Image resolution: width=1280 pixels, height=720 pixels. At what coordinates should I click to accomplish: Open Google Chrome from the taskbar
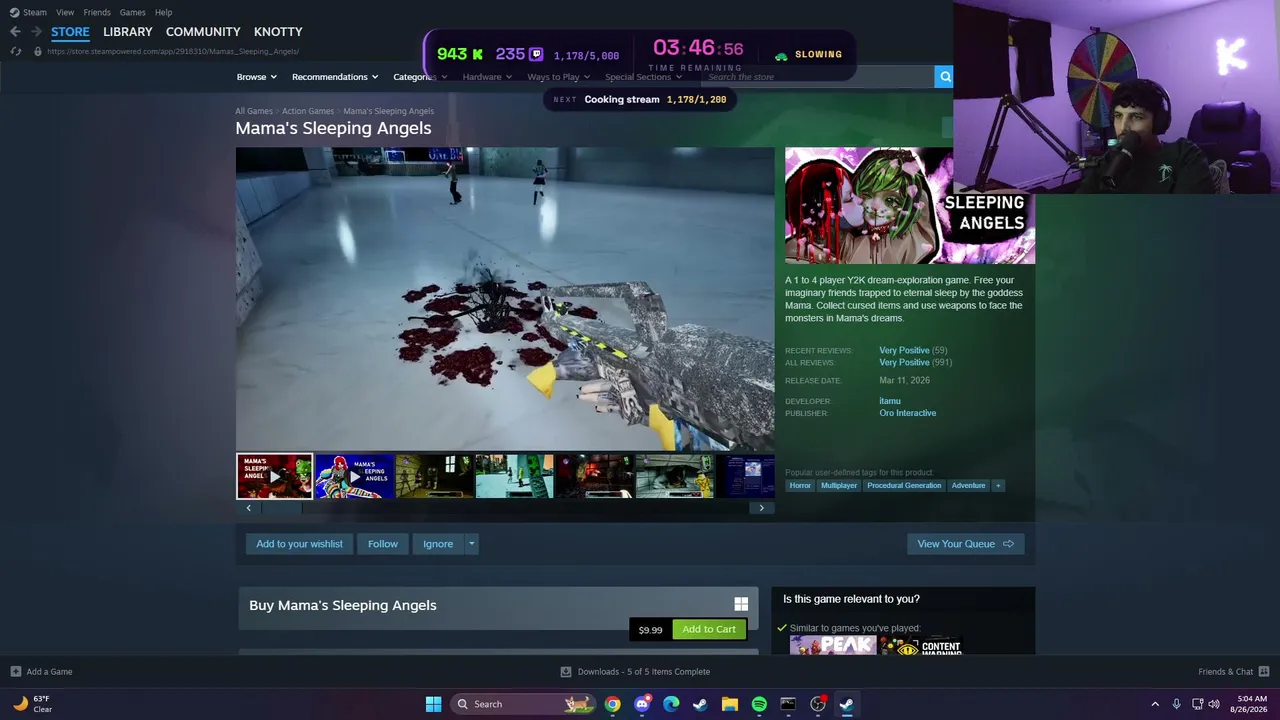click(x=612, y=704)
